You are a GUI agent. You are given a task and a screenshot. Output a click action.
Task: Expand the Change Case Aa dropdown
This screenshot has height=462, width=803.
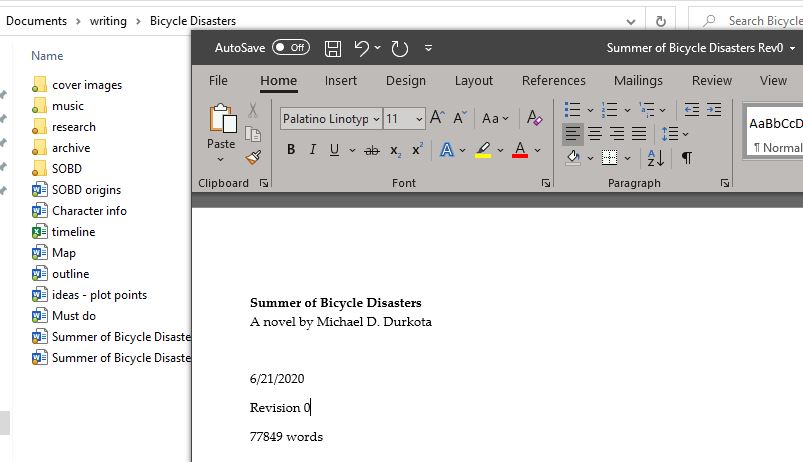(495, 118)
